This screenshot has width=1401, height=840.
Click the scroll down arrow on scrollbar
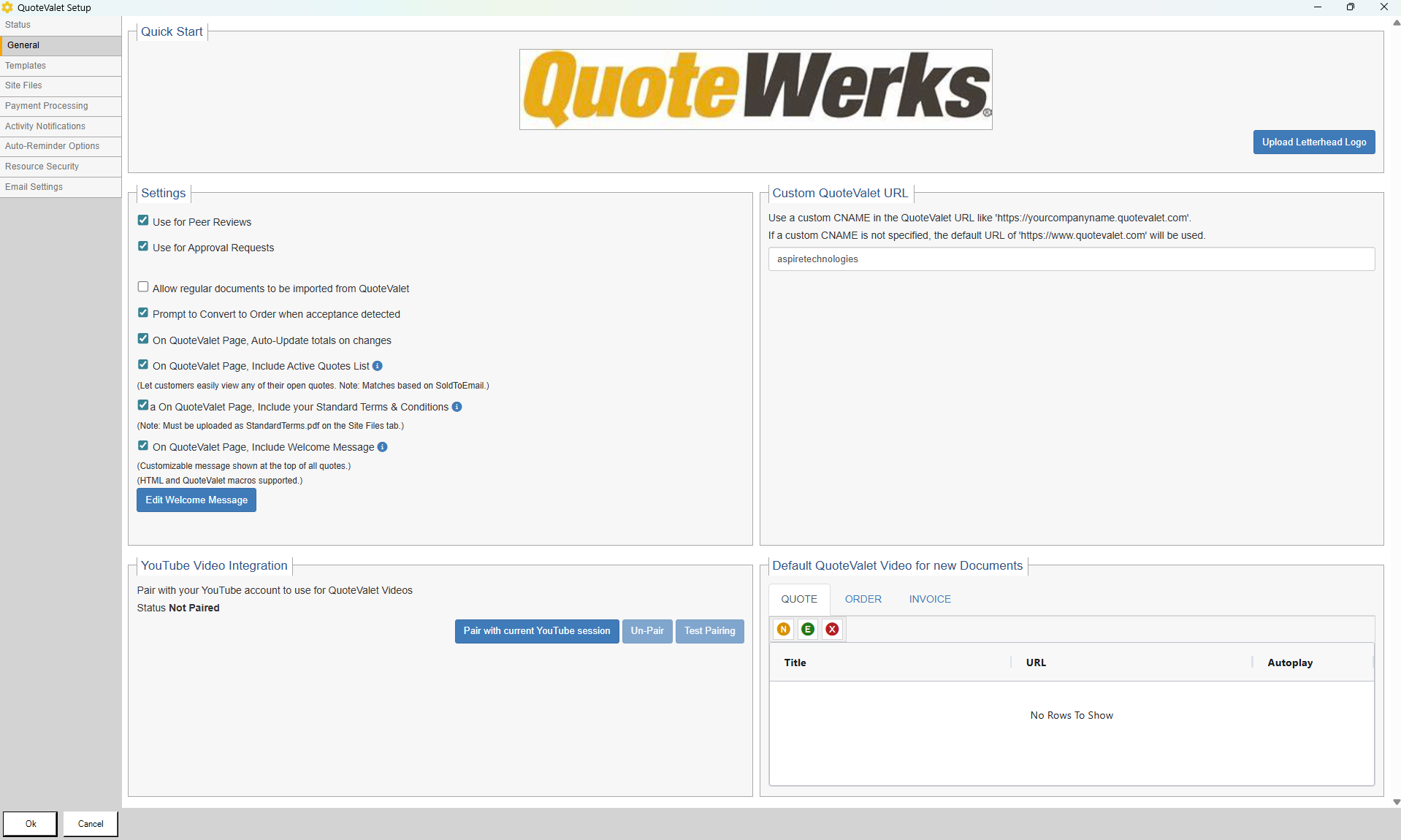[x=1396, y=802]
